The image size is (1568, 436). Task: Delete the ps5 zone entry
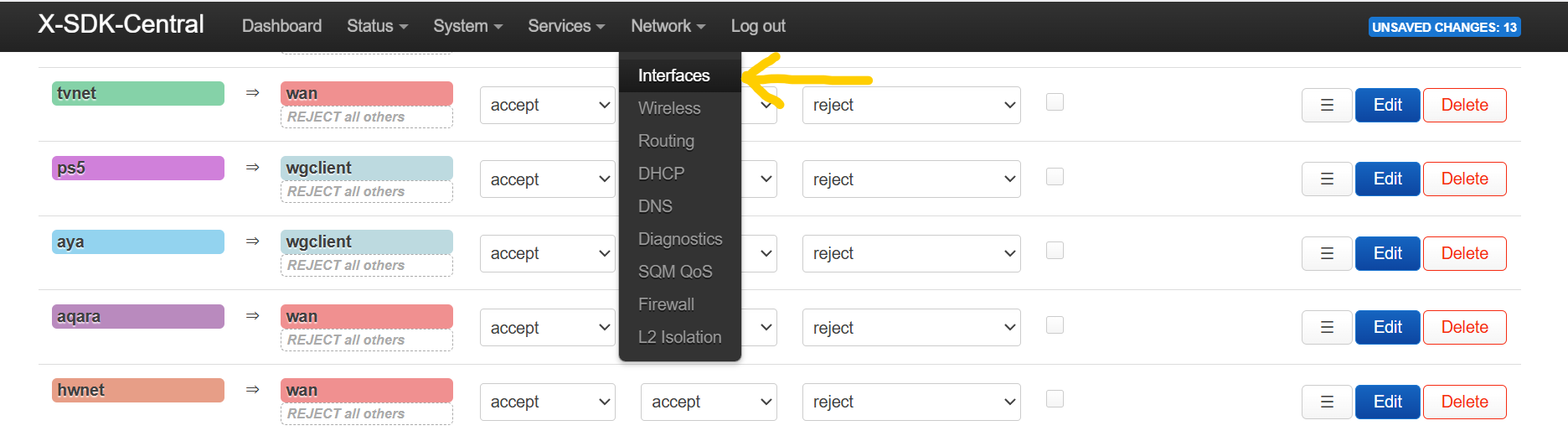(x=1464, y=179)
